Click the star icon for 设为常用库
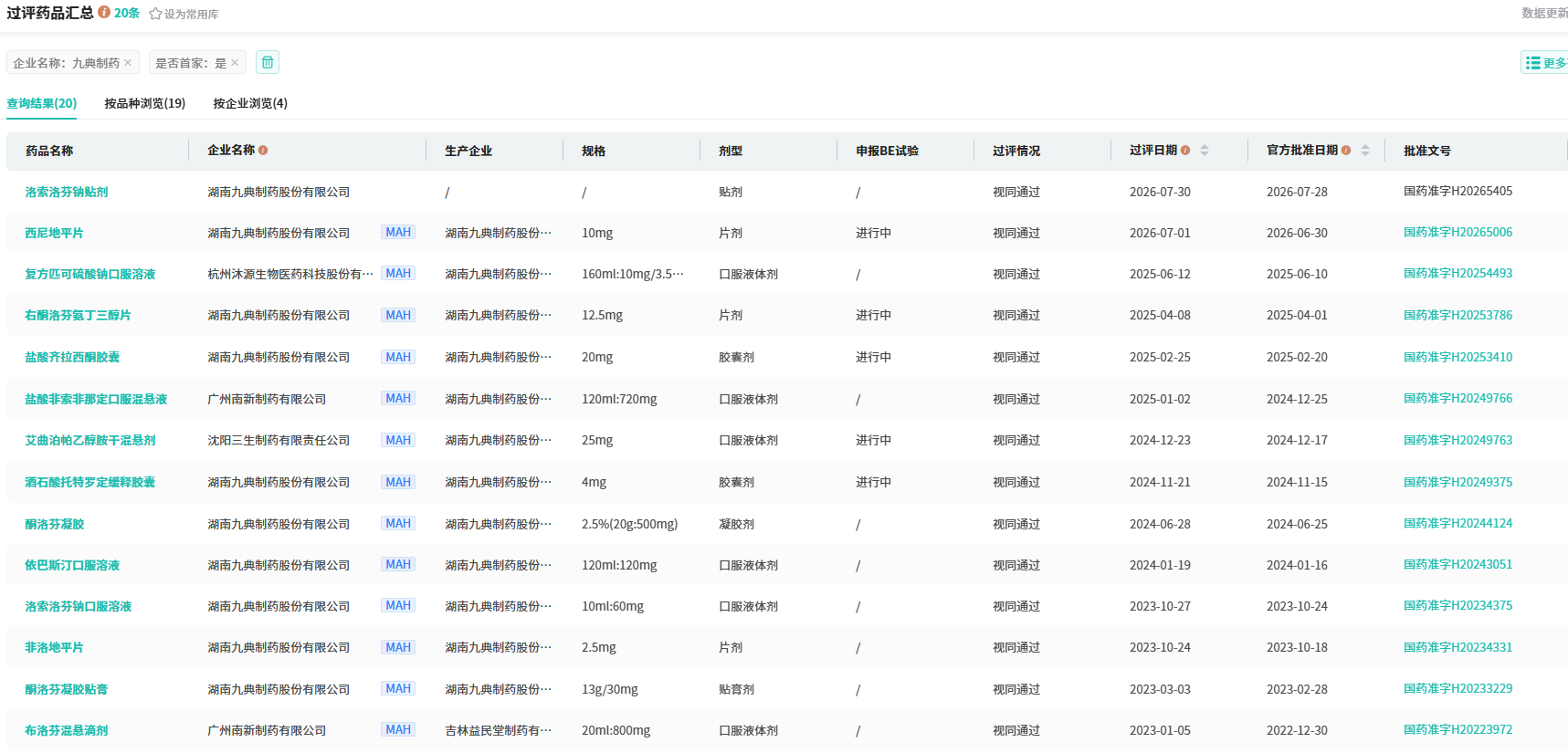Screen dimensions: 1568x753 click(x=155, y=14)
